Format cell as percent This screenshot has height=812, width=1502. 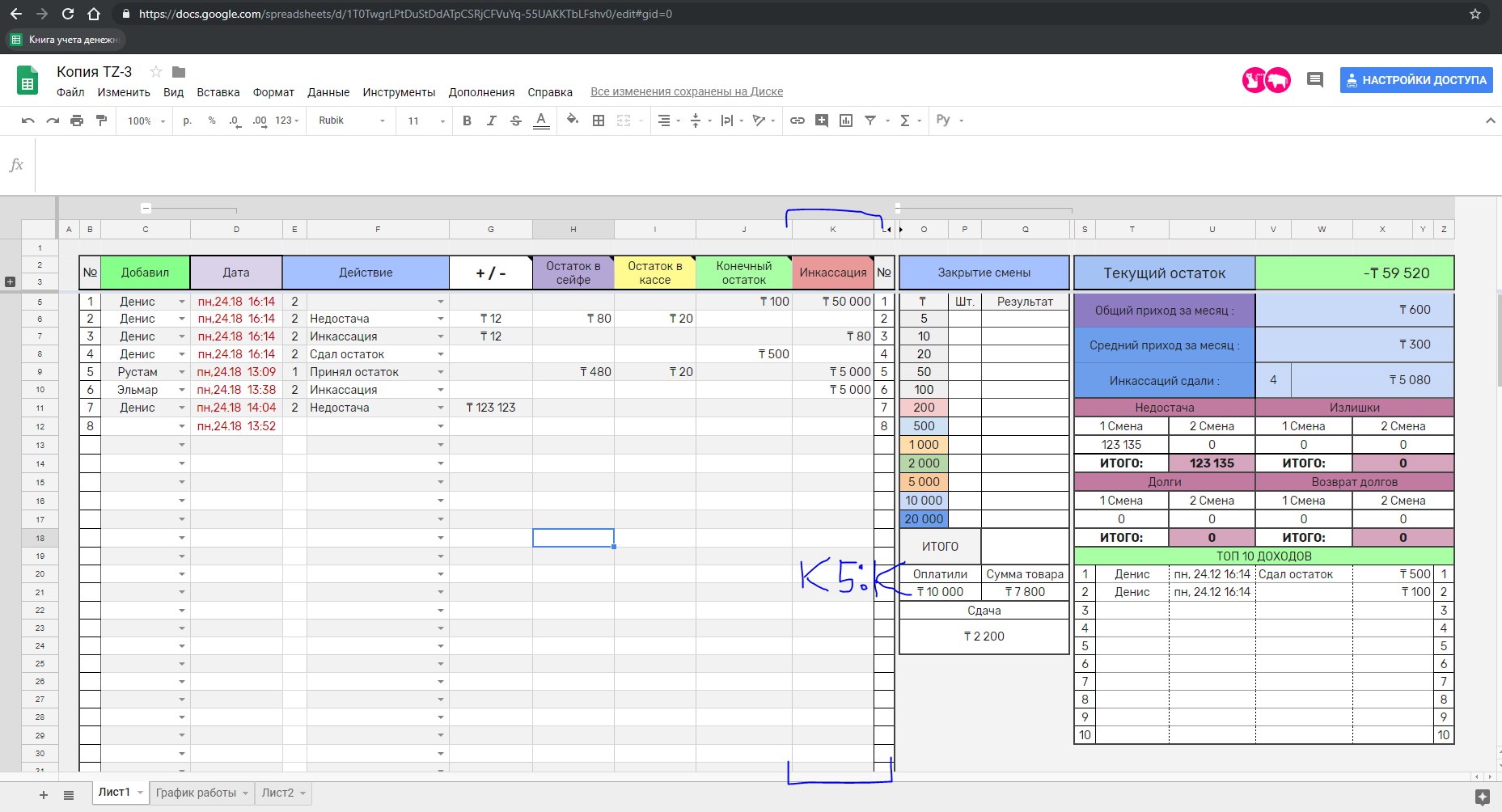pos(212,121)
